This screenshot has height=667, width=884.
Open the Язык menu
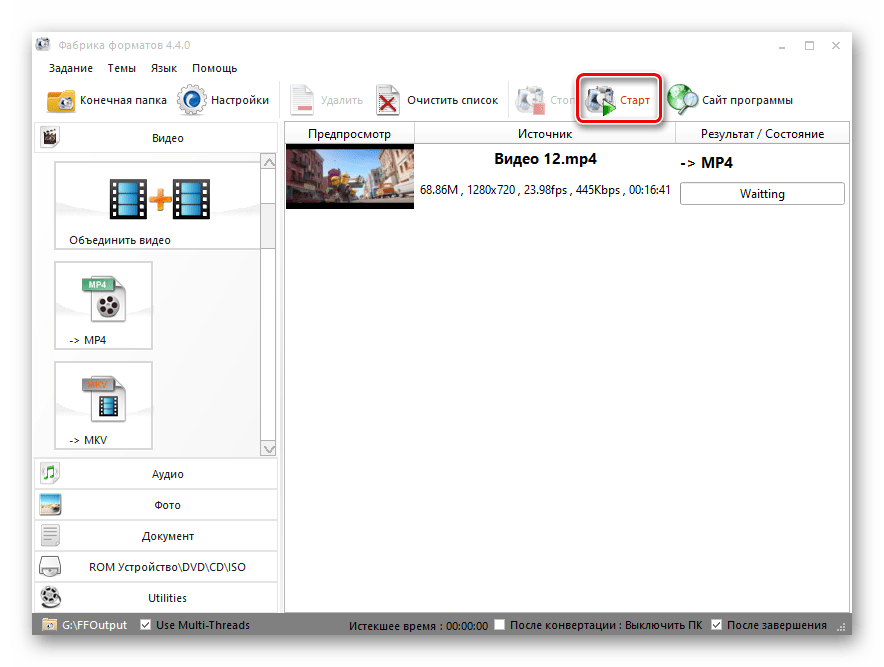[x=164, y=68]
